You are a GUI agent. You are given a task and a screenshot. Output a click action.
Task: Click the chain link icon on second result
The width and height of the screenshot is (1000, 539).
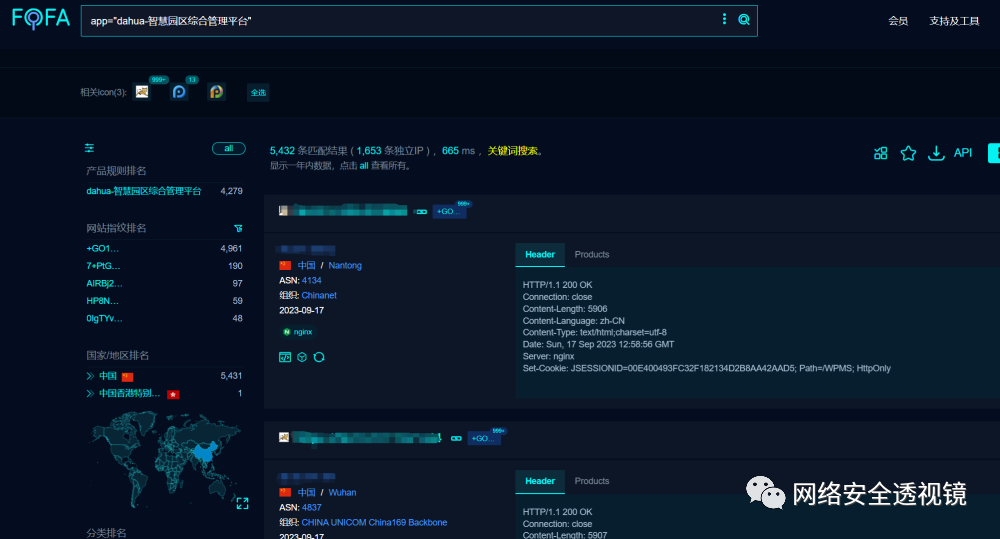pos(456,438)
